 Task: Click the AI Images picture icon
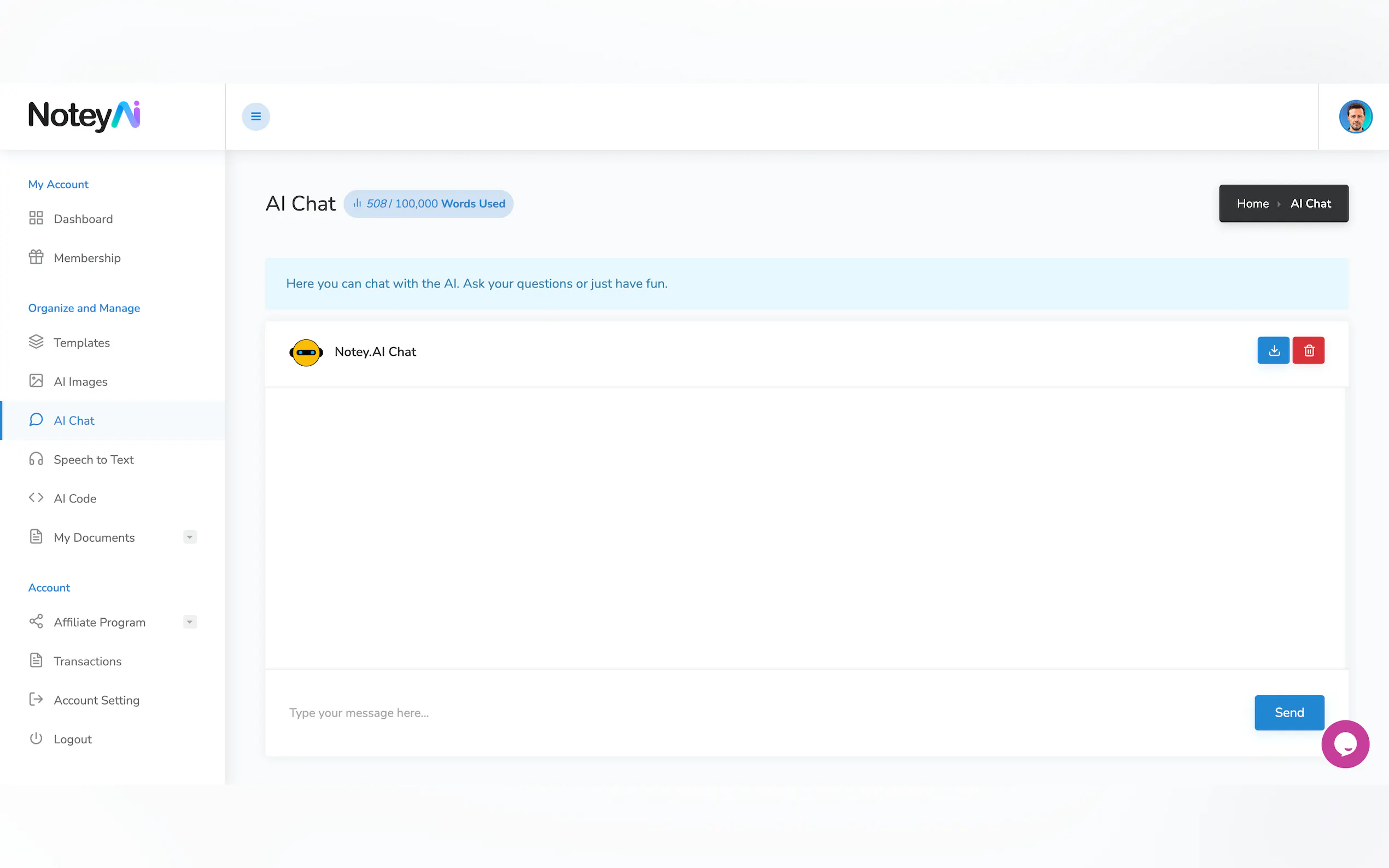point(36,381)
